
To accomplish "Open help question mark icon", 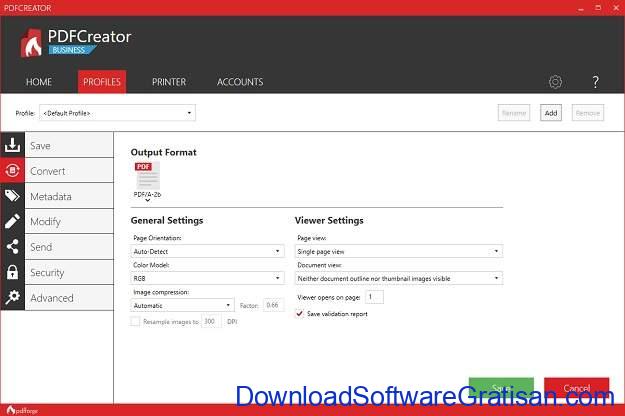I will coord(595,82).
